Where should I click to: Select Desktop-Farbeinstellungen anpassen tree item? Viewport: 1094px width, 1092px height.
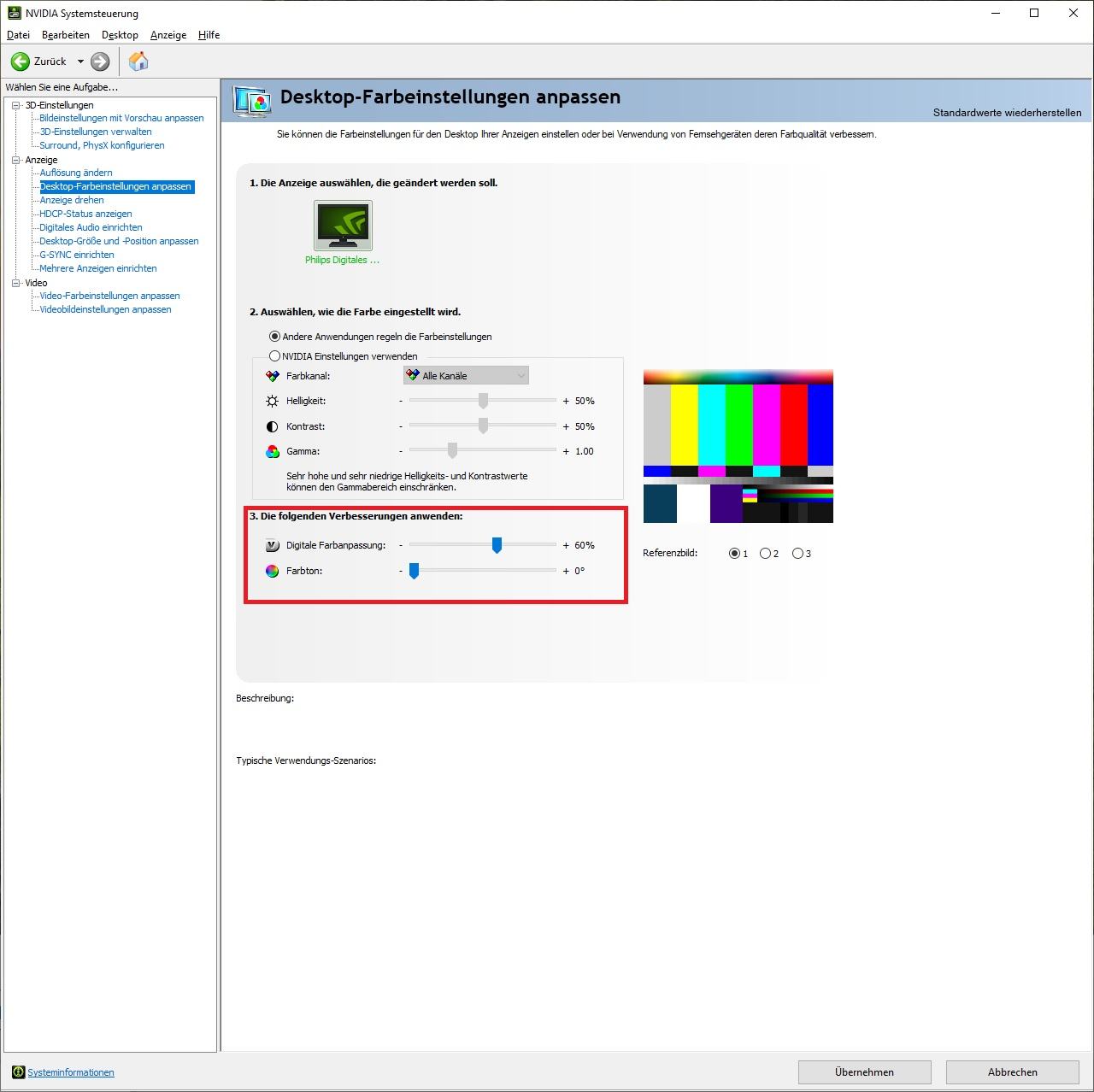116,186
